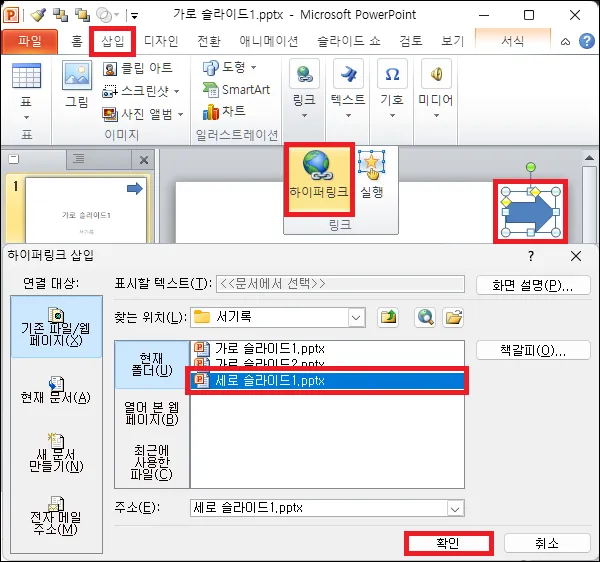Select 열어 본 웹 페이지 option
Viewport: 600px width, 562px height.
(x=152, y=414)
